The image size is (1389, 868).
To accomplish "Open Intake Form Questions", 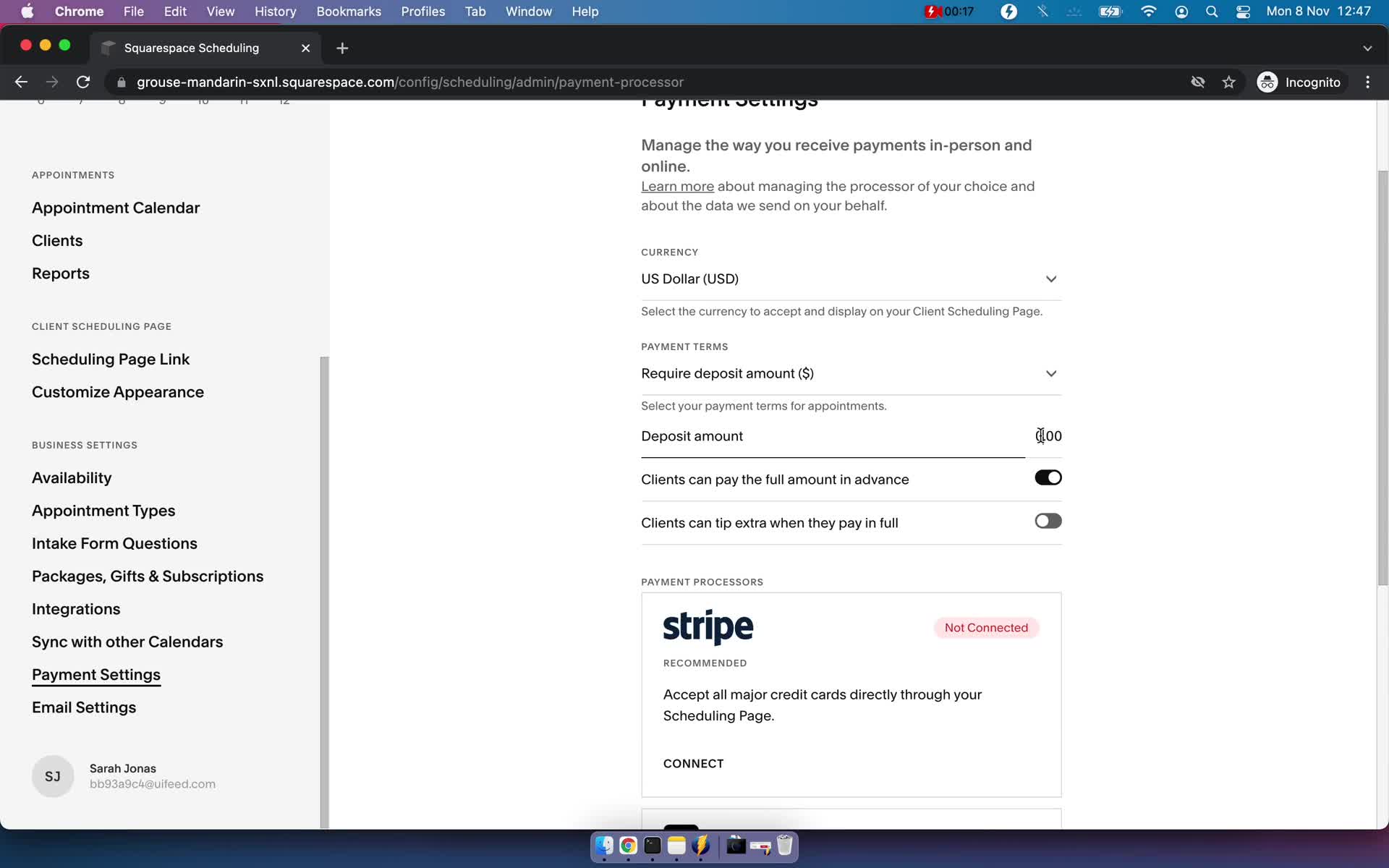I will point(114,543).
